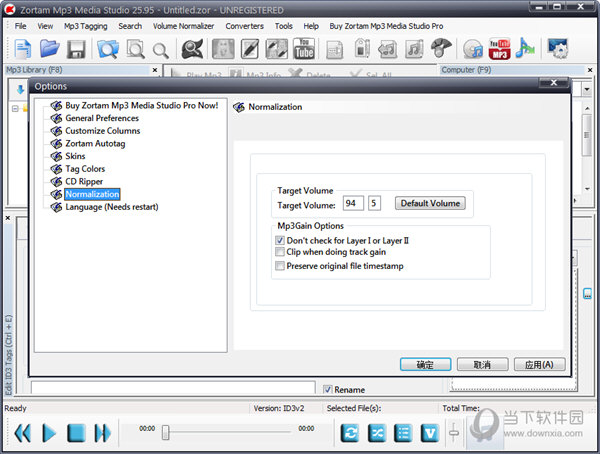Click the player volume slider knob
The width and height of the screenshot is (600, 454).
(454, 433)
